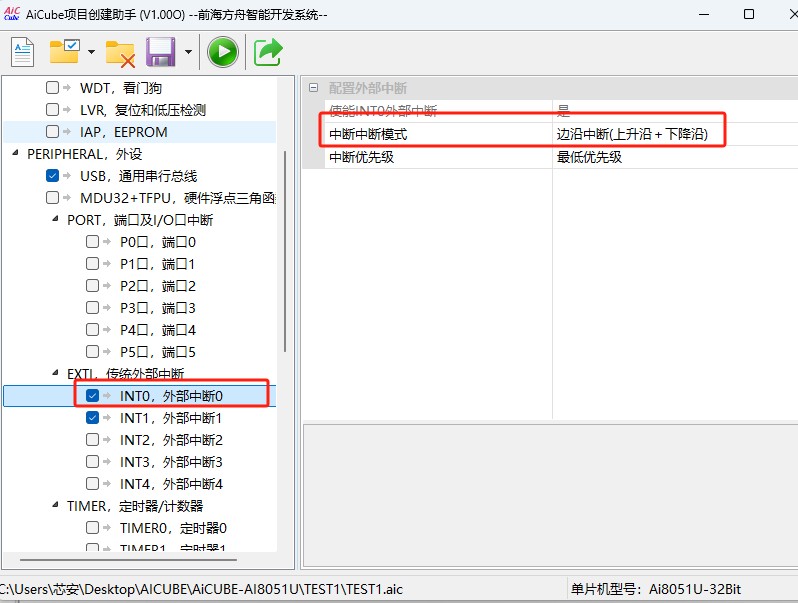Viewport: 798px width, 603px height.
Task: Click the tree panel vertical scrollbar
Action: point(285,251)
